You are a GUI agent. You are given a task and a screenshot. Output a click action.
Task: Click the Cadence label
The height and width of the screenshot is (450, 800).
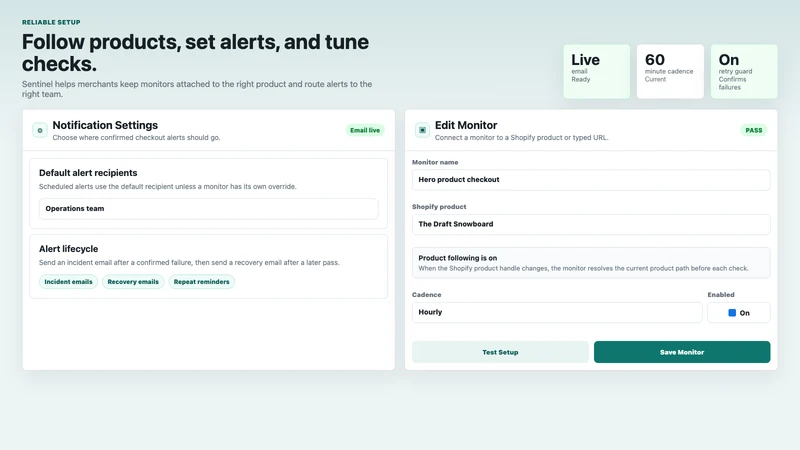pos(427,295)
